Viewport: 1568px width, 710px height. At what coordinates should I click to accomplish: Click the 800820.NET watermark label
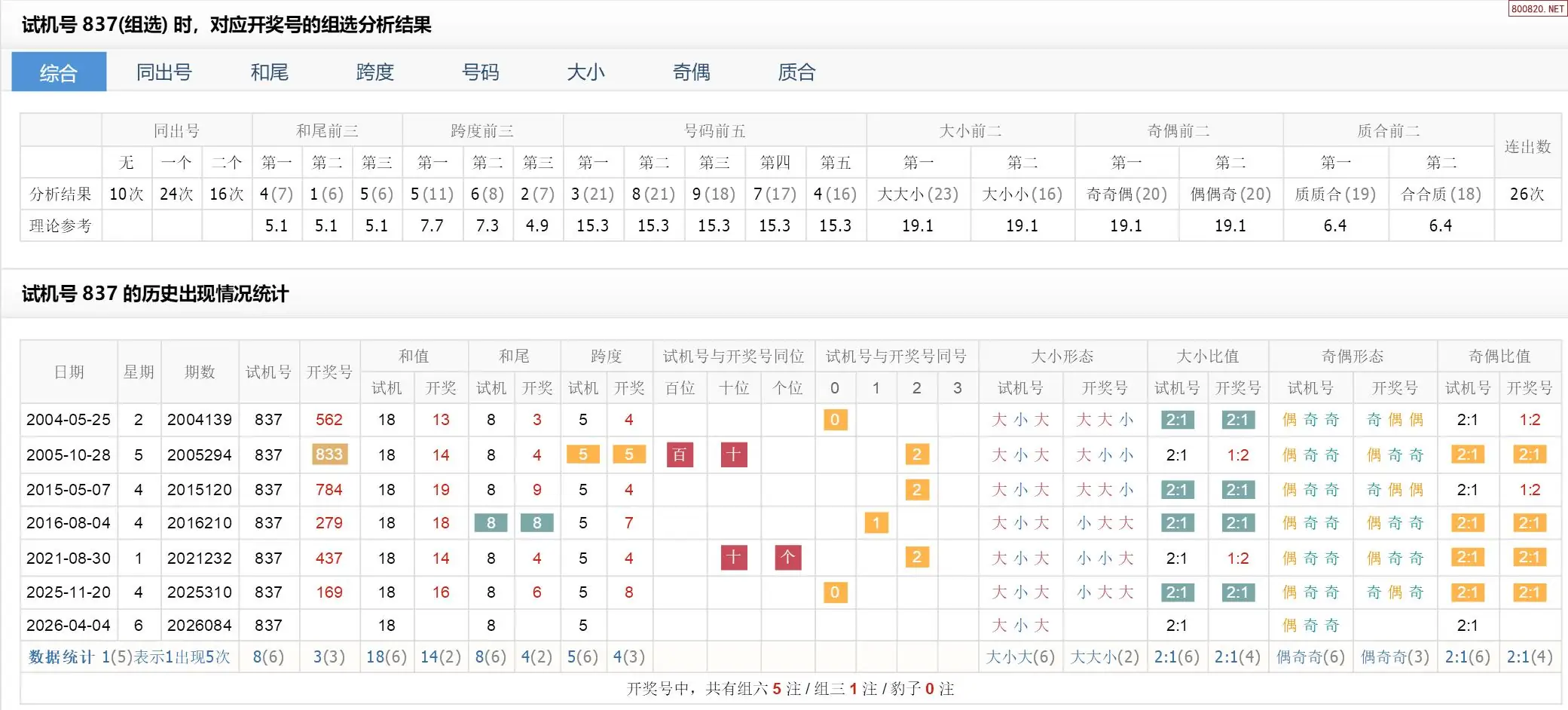click(x=1537, y=8)
